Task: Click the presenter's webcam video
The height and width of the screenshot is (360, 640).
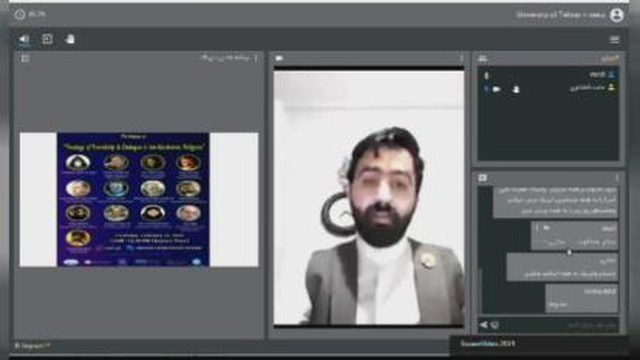Action: click(x=369, y=198)
